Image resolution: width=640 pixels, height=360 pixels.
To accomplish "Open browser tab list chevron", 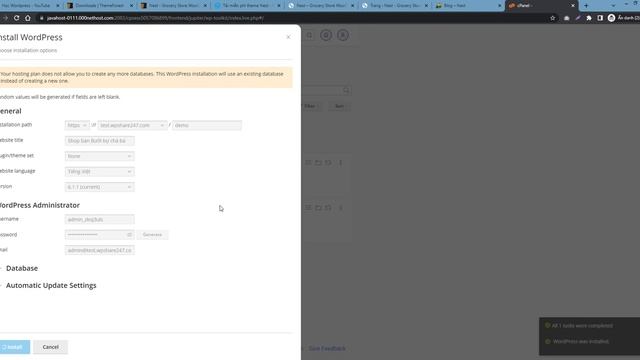I will (613, 6).
